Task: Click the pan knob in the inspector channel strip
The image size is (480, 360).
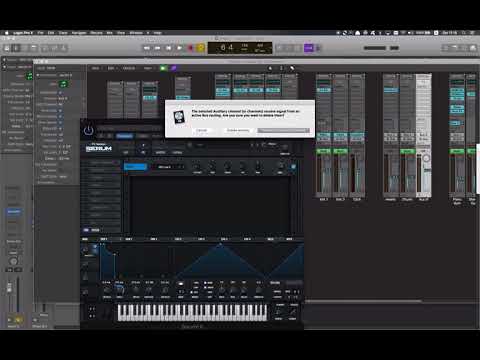Action: click(13, 261)
